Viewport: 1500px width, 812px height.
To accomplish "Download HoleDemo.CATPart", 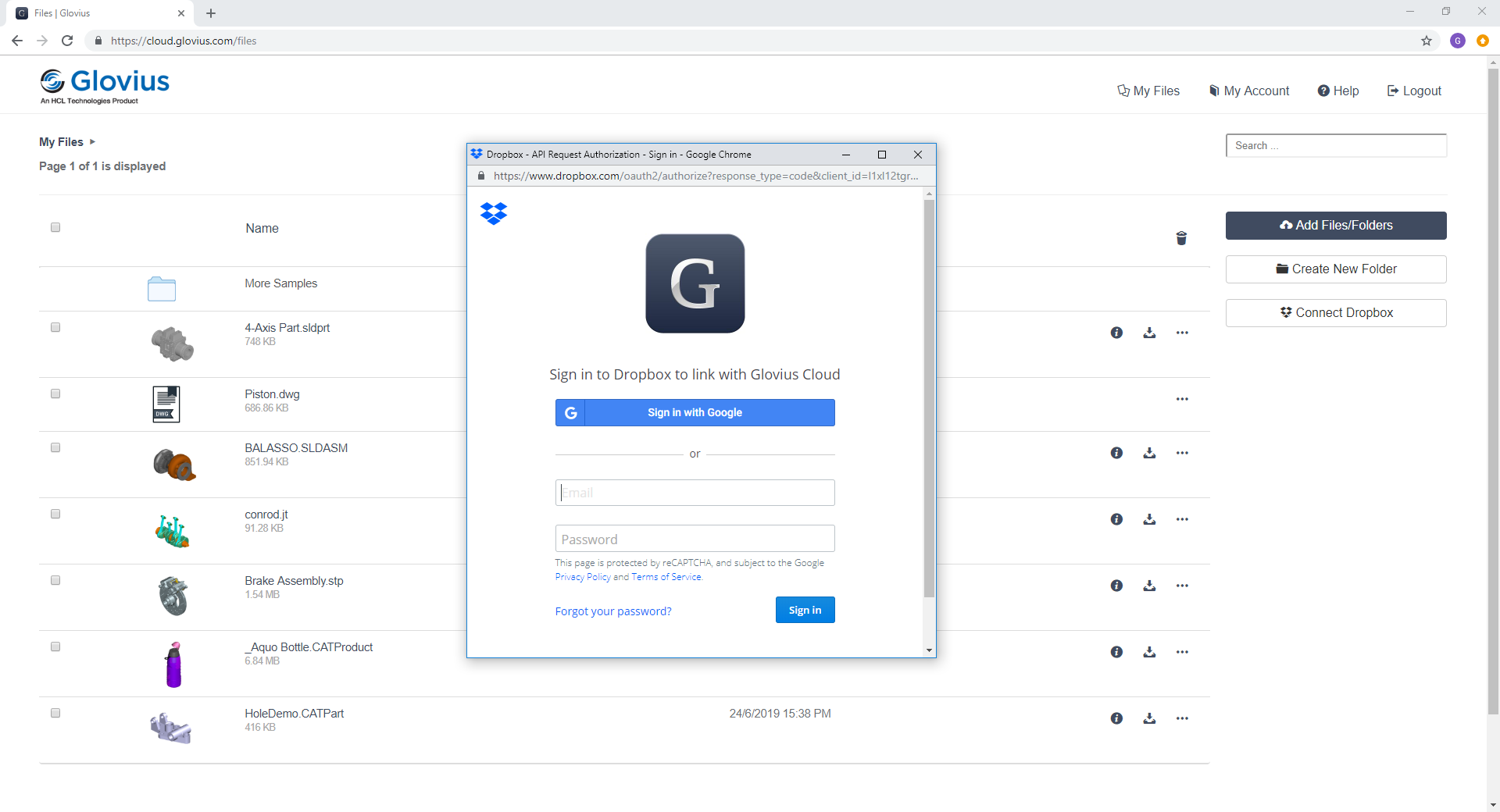I will (1149, 718).
